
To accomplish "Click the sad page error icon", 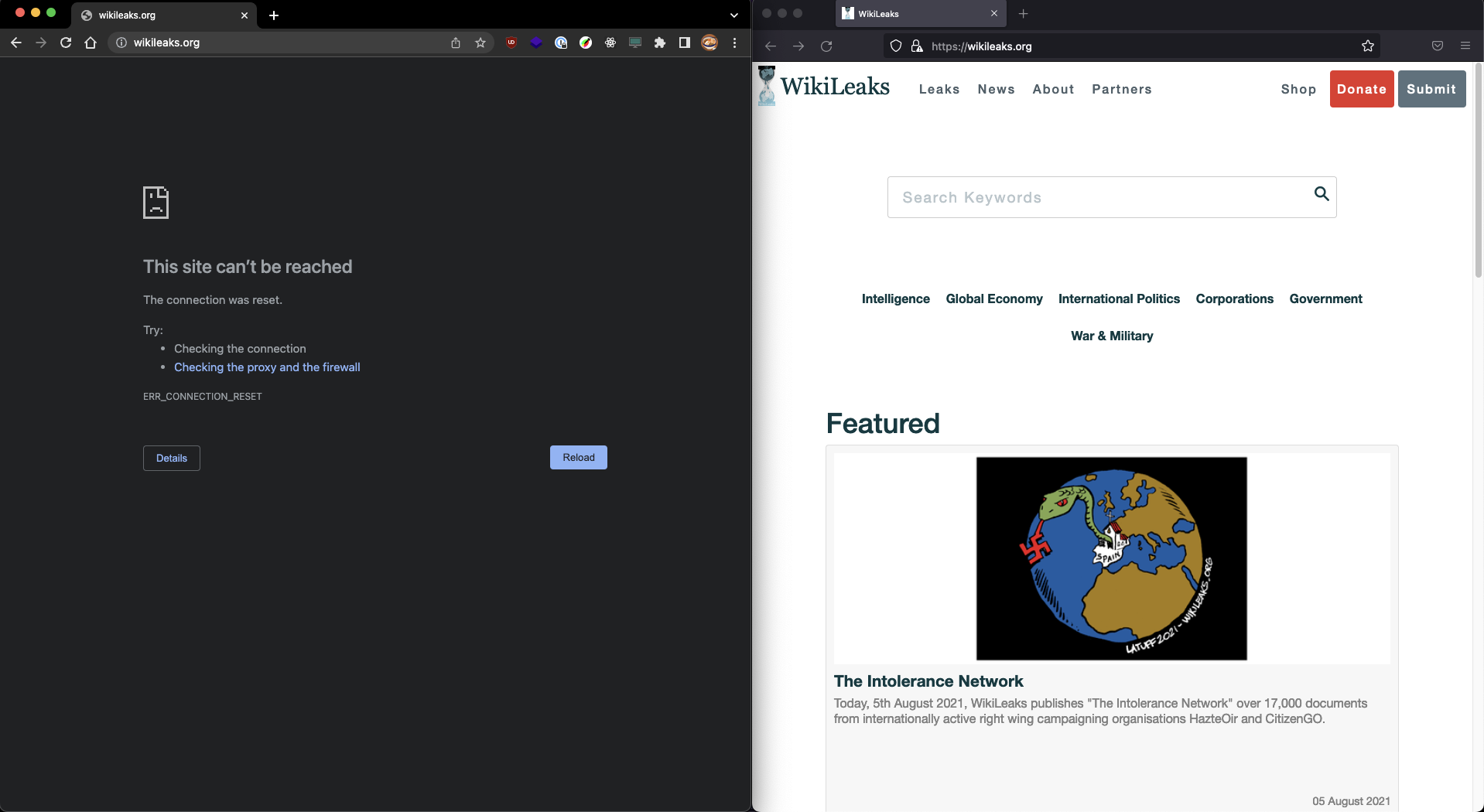I will (156, 203).
